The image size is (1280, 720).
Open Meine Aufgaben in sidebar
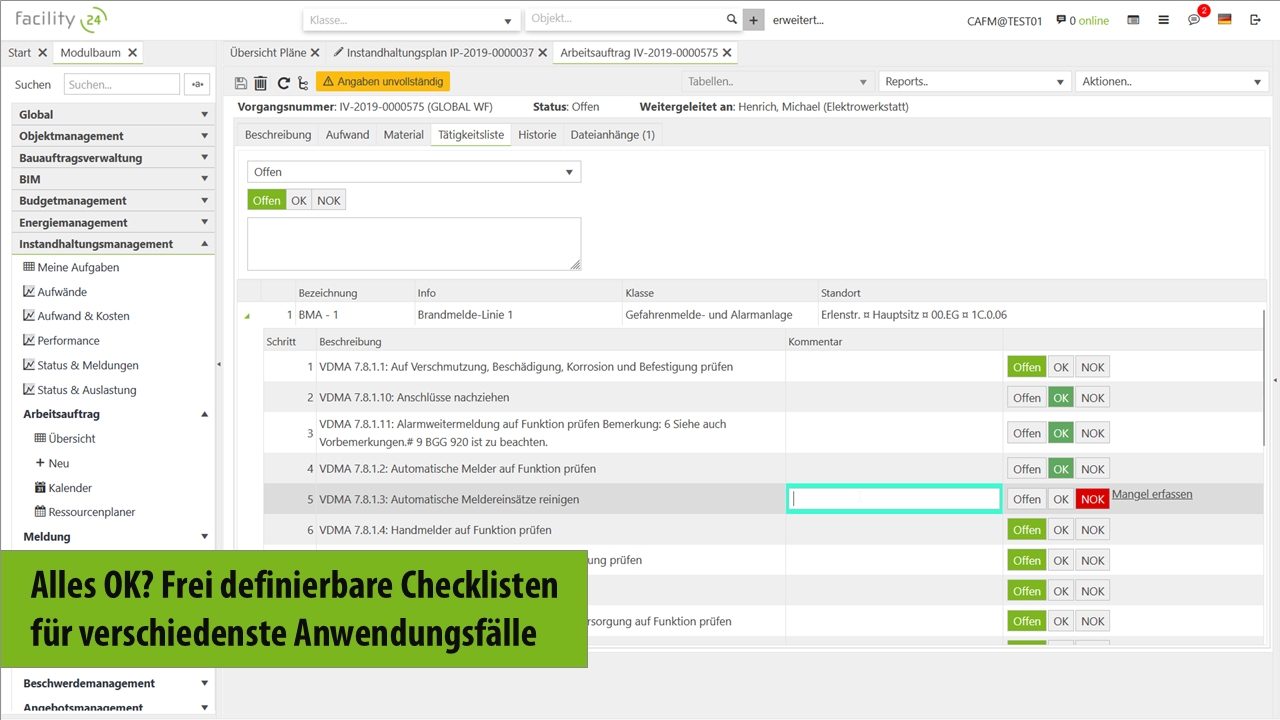point(71,267)
